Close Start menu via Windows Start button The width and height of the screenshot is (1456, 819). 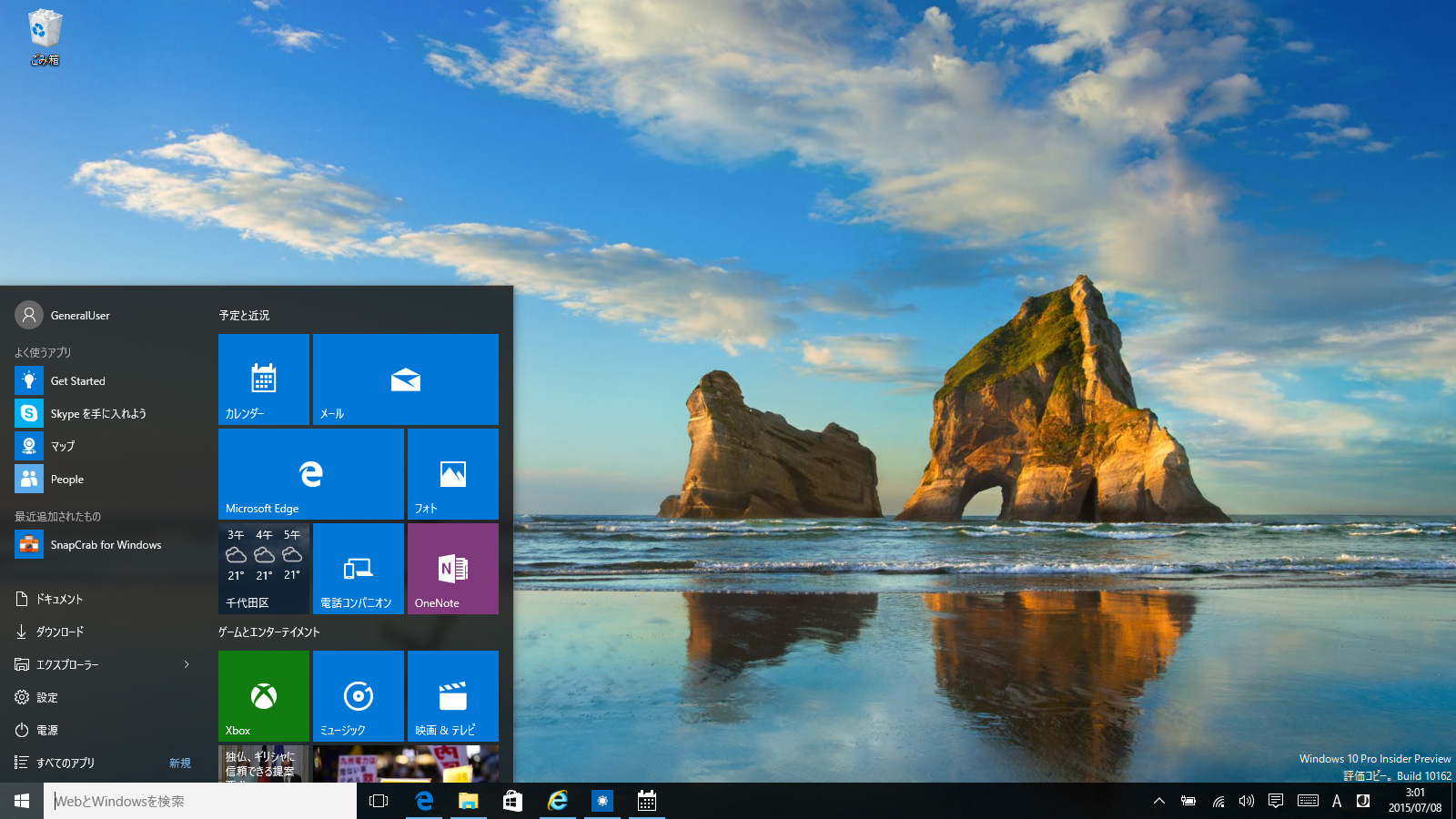click(22, 801)
